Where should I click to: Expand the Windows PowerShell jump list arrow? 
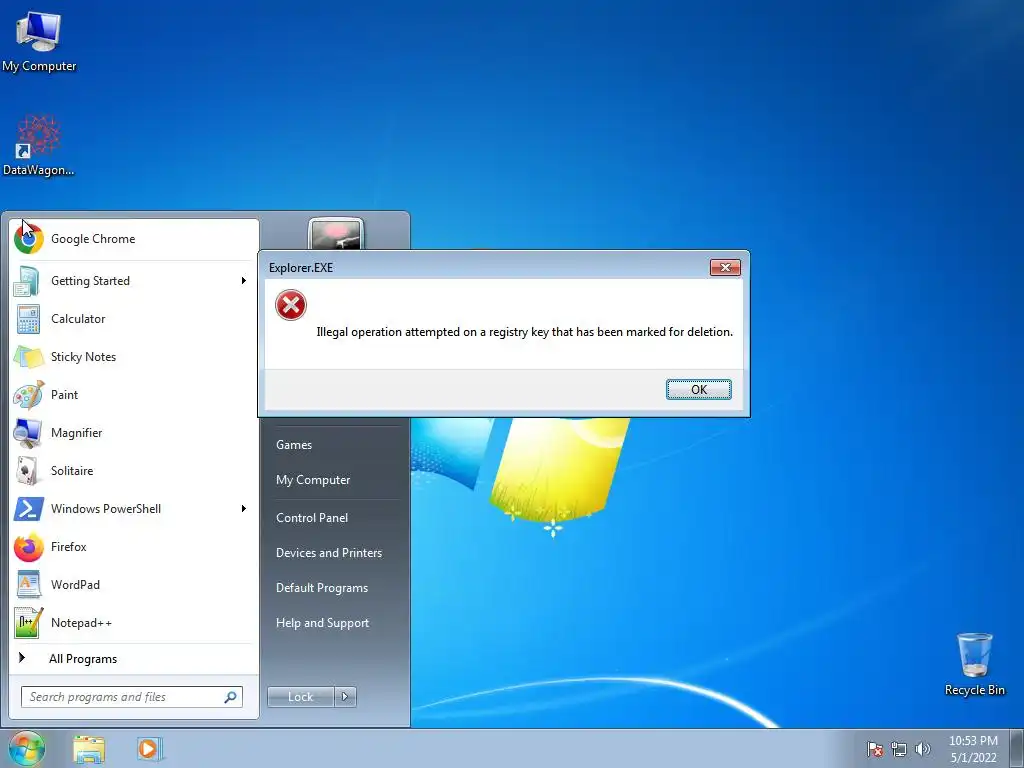click(244, 509)
